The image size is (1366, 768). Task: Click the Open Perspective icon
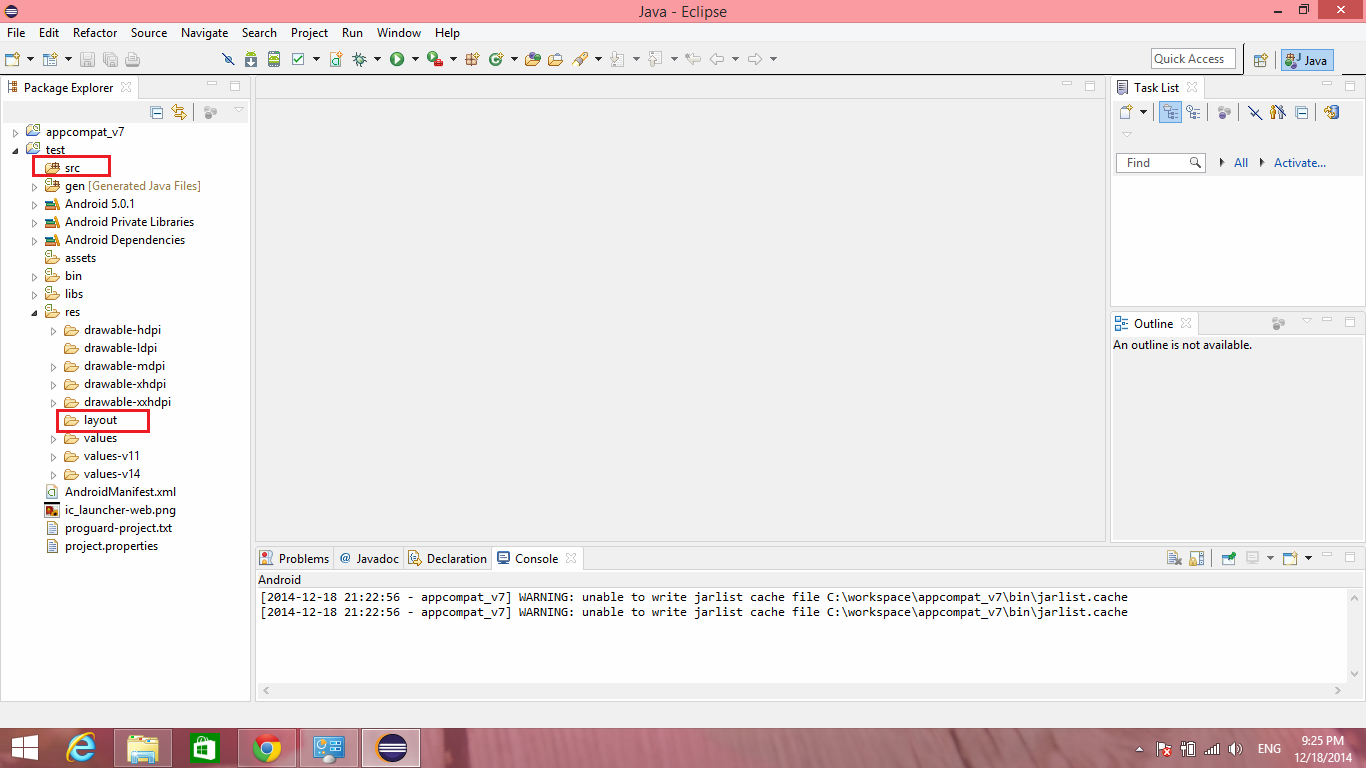pos(1261,60)
